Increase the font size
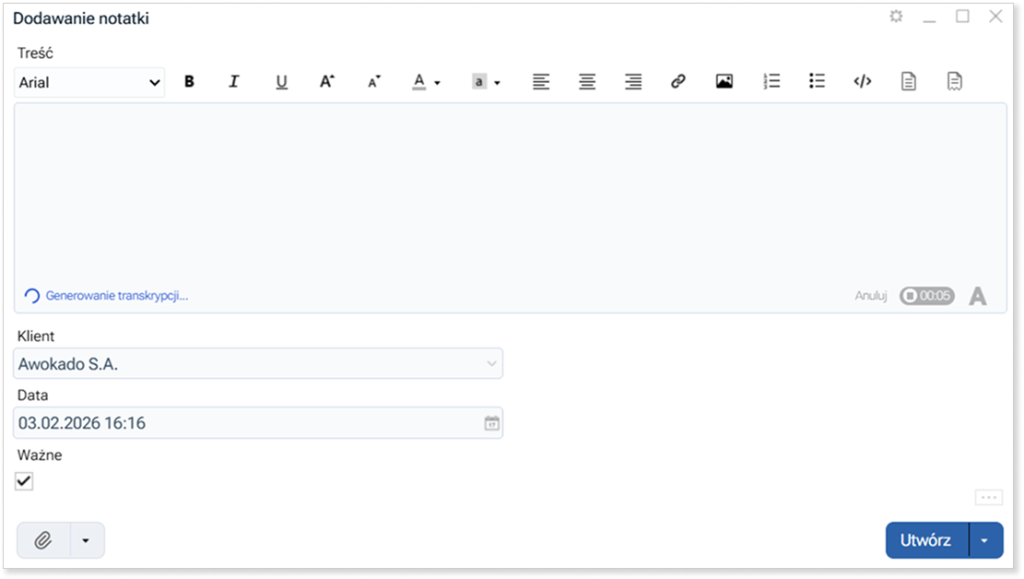Screen dimensions: 1024x579 pos(327,82)
